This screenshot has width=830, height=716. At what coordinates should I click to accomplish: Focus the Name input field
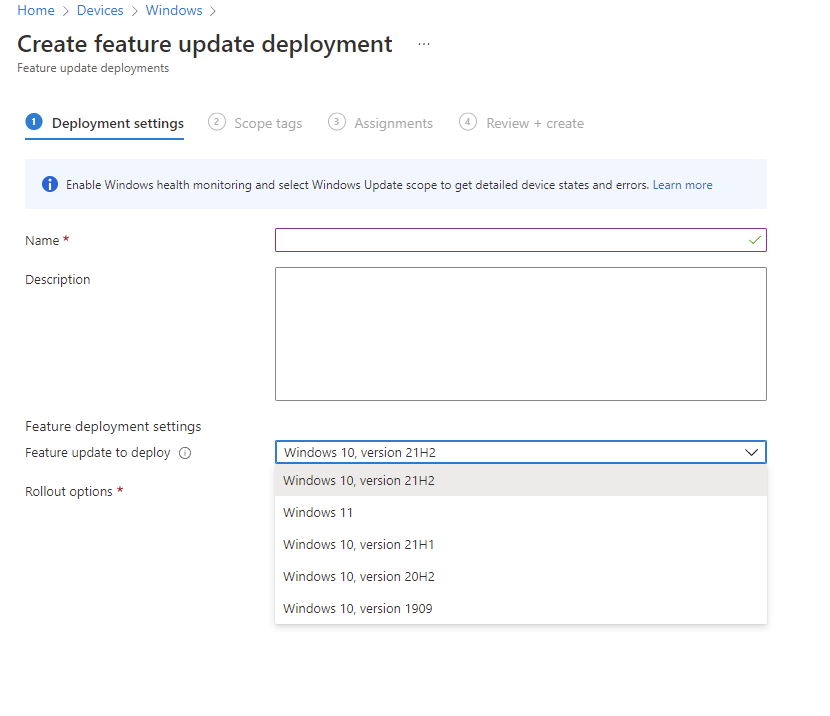pyautogui.click(x=521, y=240)
